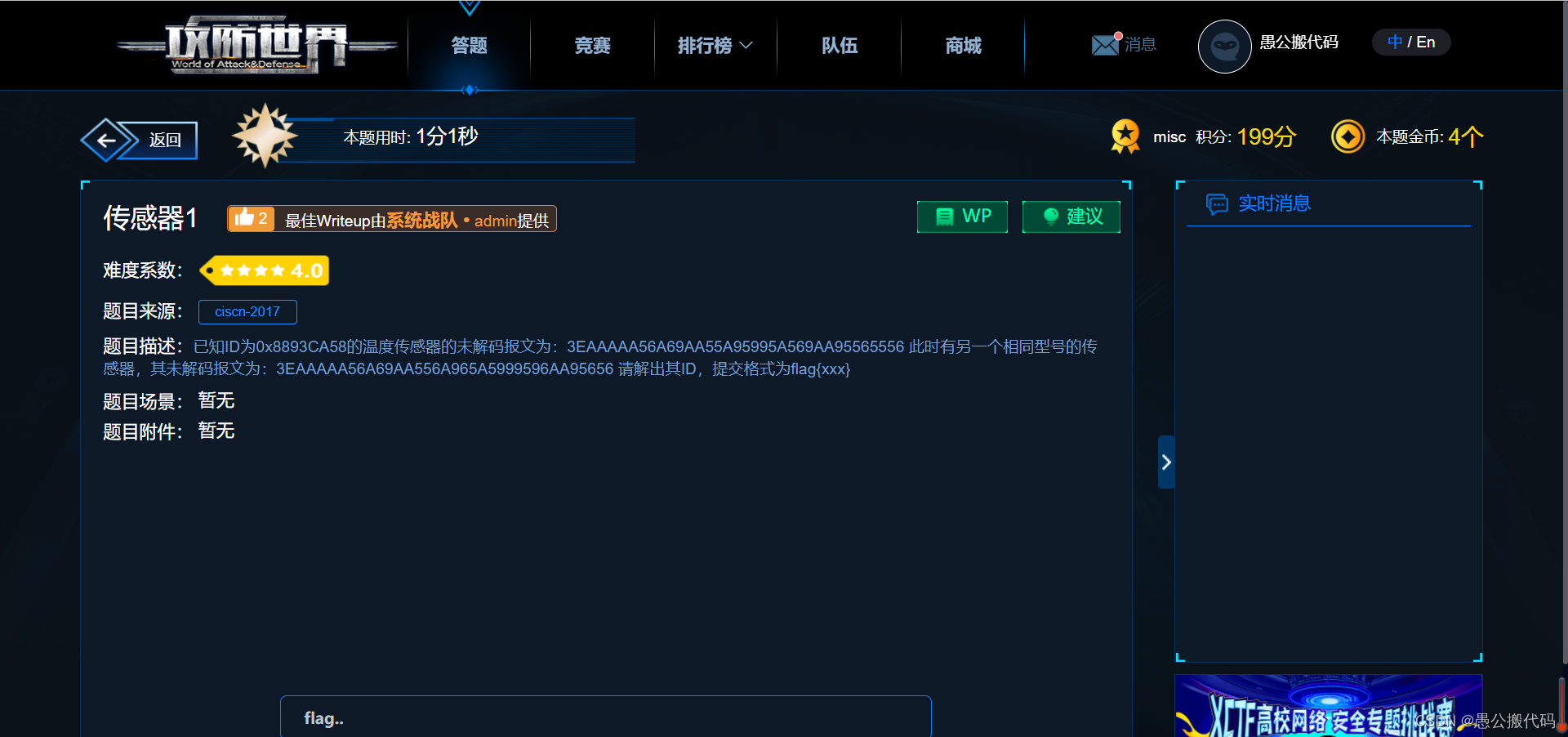Switch to the 竞赛 tab

tap(591, 46)
